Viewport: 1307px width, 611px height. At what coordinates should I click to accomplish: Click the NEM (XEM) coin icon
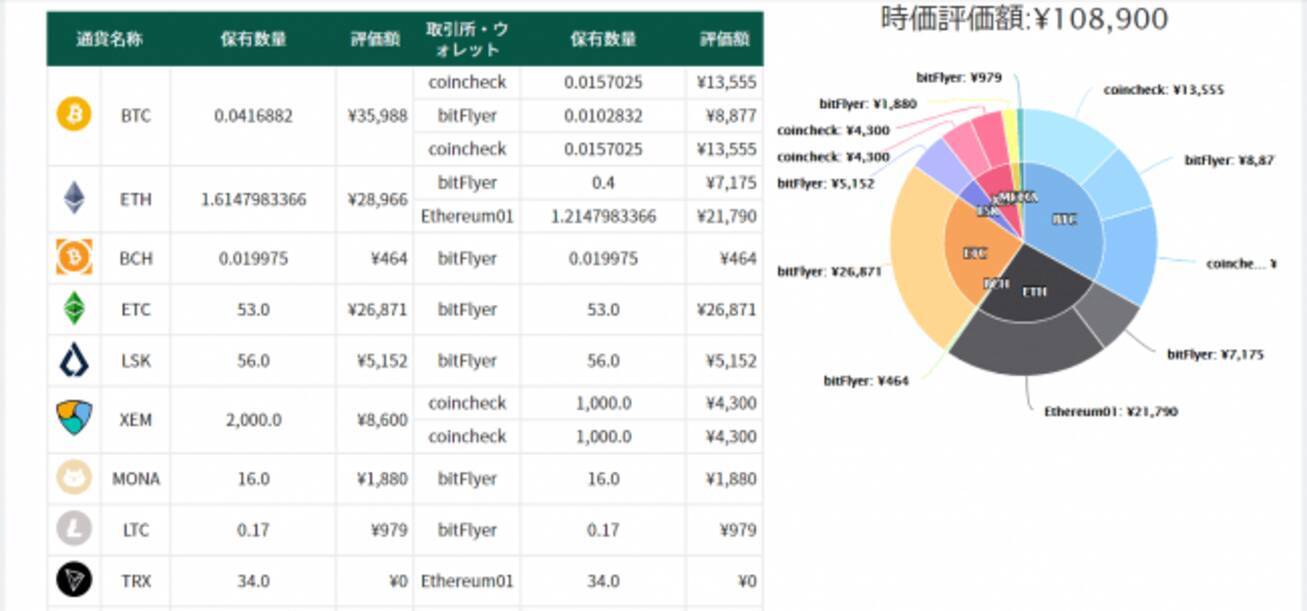(x=72, y=420)
